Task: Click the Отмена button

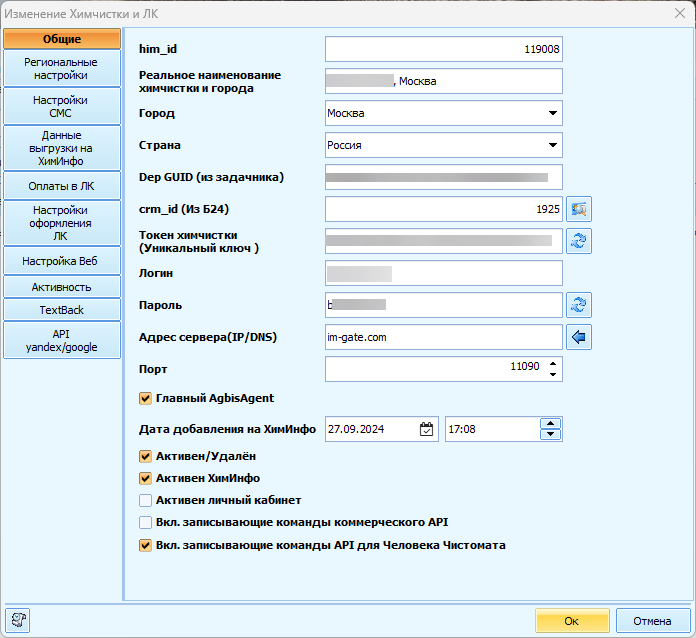Action: tap(652, 621)
